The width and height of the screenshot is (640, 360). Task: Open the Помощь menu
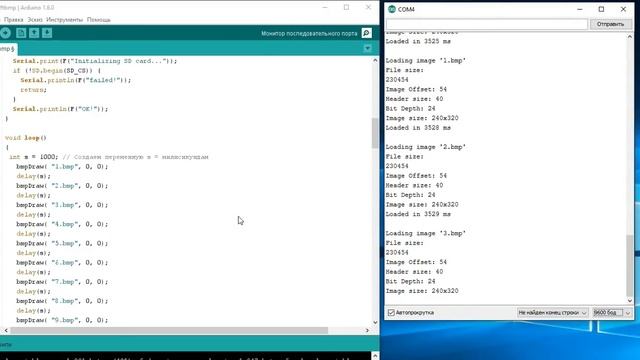click(99, 20)
